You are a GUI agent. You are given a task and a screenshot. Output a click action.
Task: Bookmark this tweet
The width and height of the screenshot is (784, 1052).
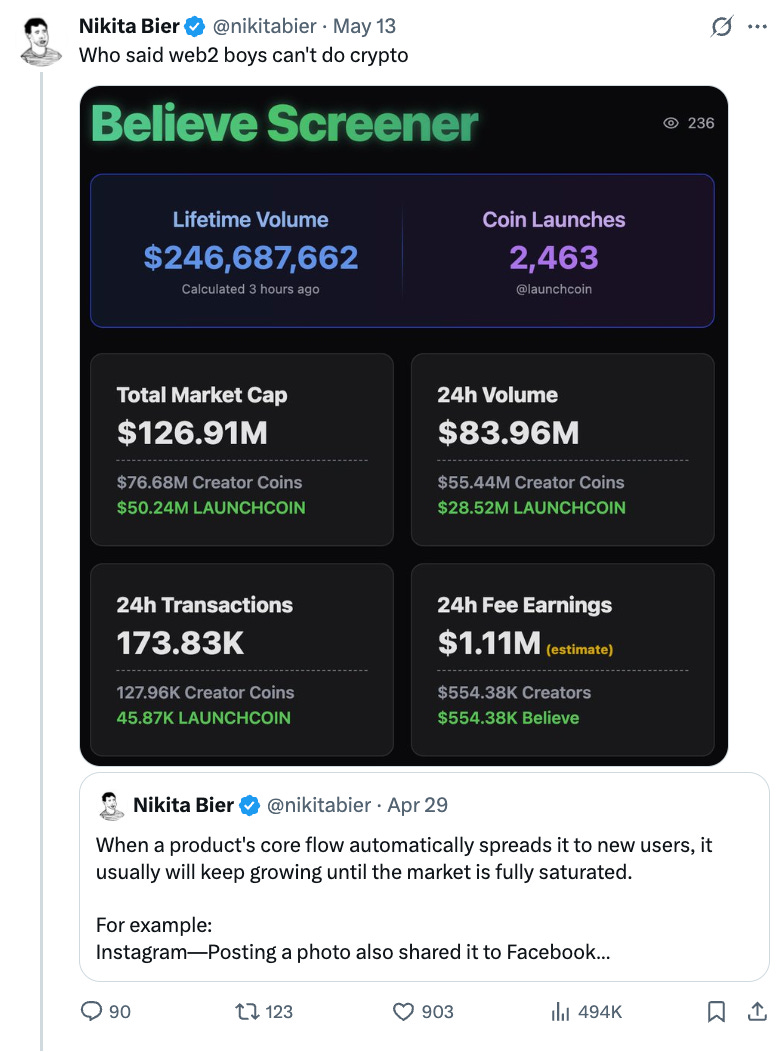(716, 1011)
